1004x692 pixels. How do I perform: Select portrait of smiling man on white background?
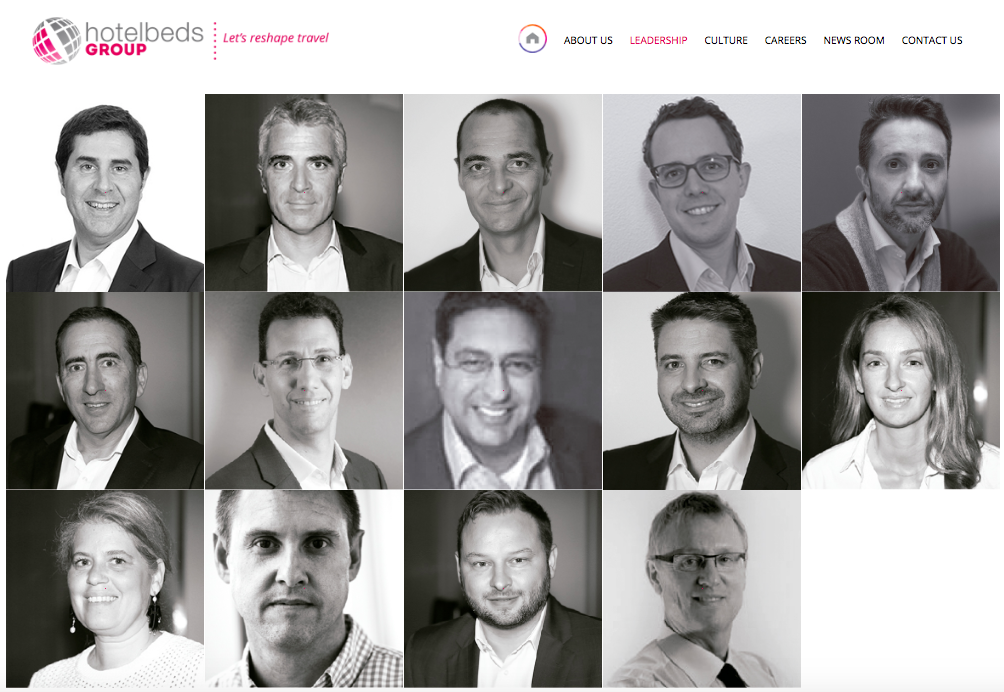(105, 193)
